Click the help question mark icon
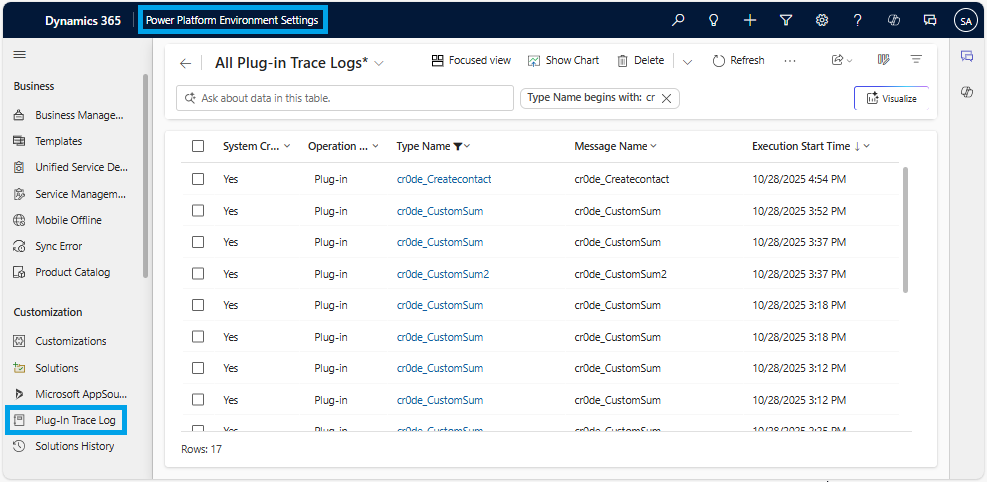The width and height of the screenshot is (987, 482). 858,20
